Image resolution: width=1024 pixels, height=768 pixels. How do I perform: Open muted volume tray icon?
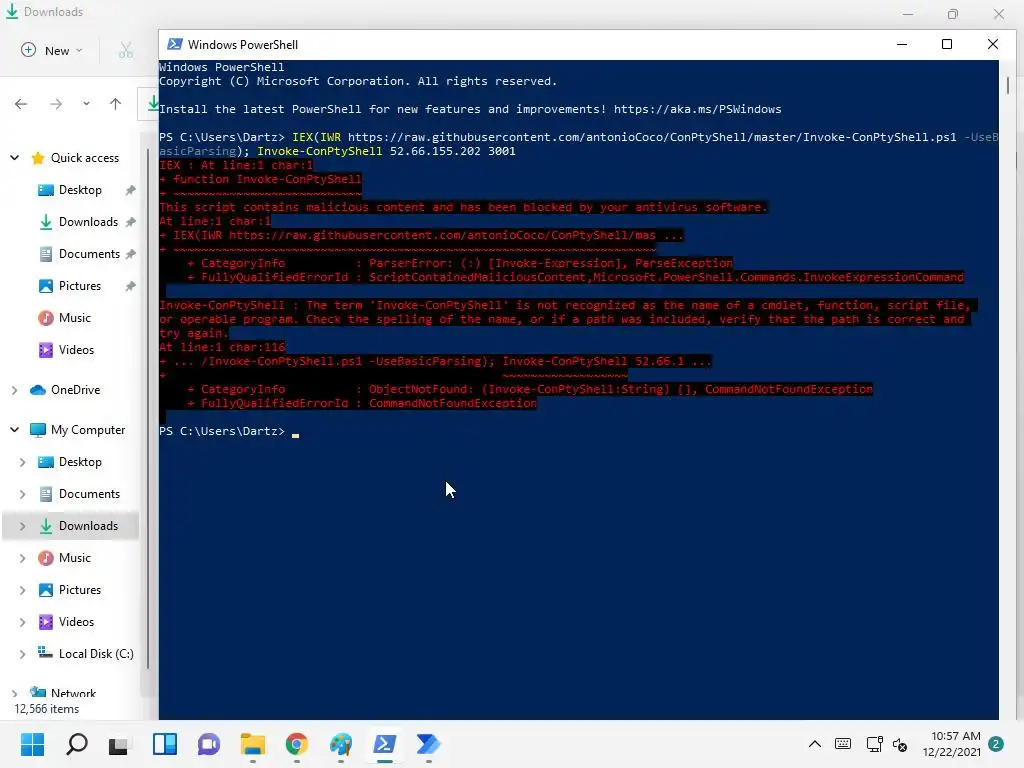[900, 744]
